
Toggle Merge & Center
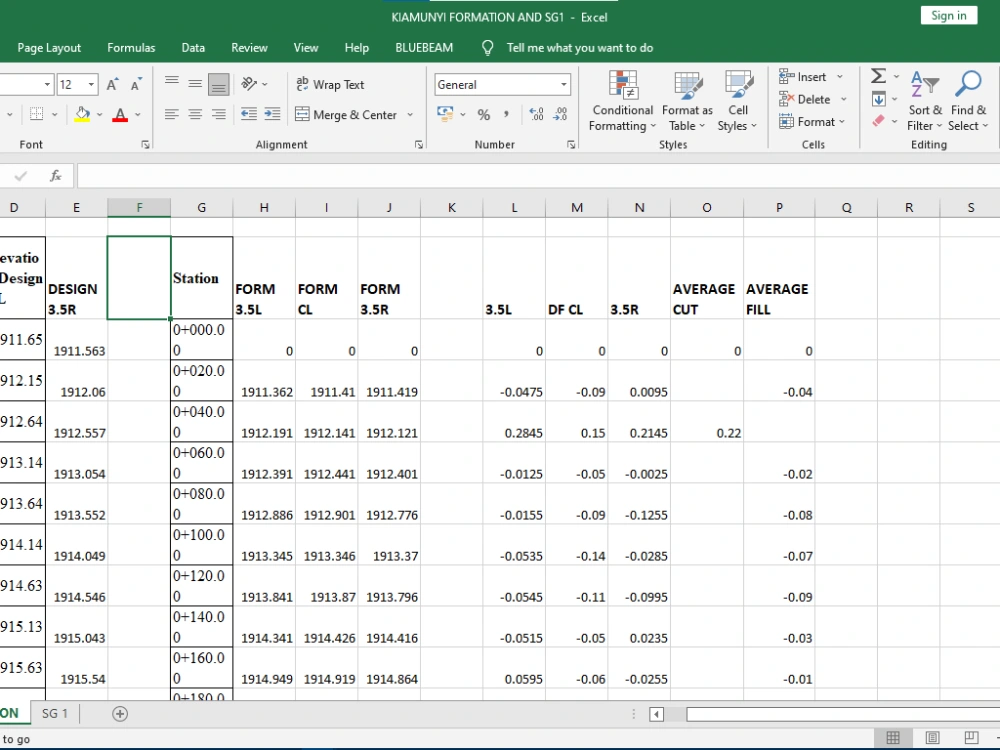click(x=346, y=115)
